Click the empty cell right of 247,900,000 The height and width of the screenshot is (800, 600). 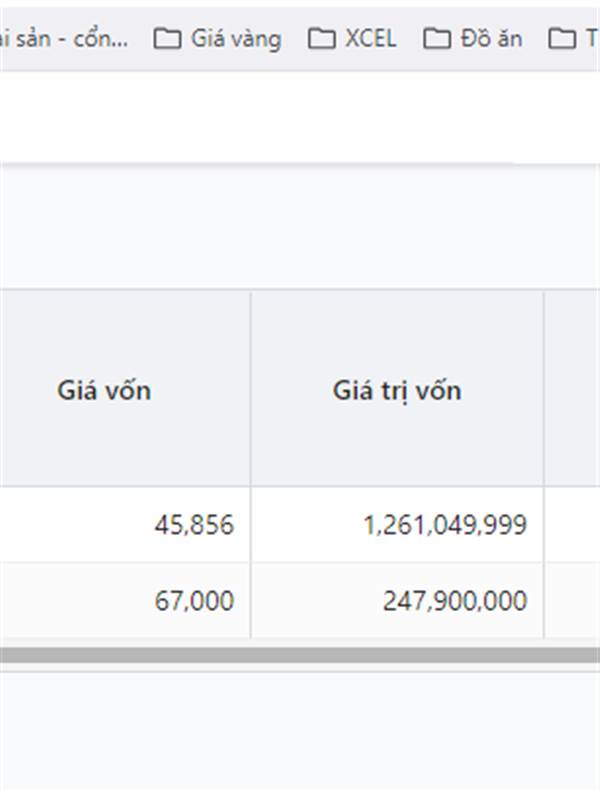pos(573,601)
